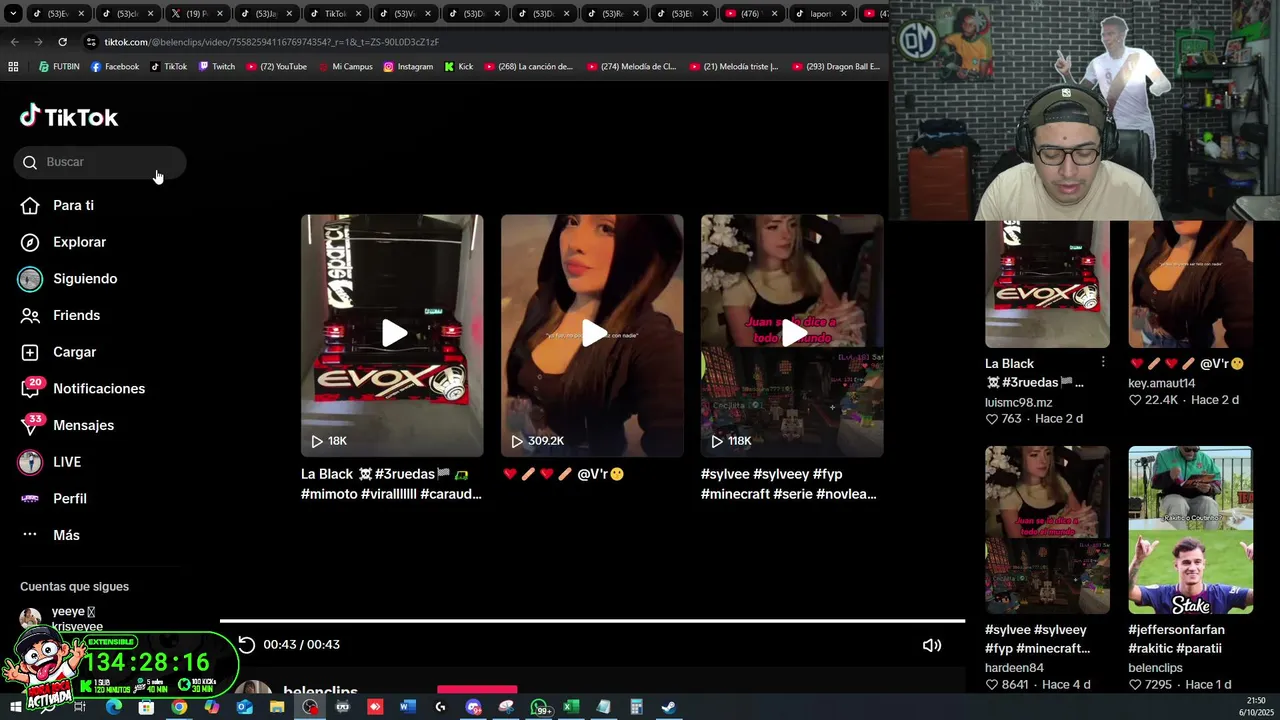Click the browser address bar
This screenshot has width=1280, height=720.
coord(480,42)
